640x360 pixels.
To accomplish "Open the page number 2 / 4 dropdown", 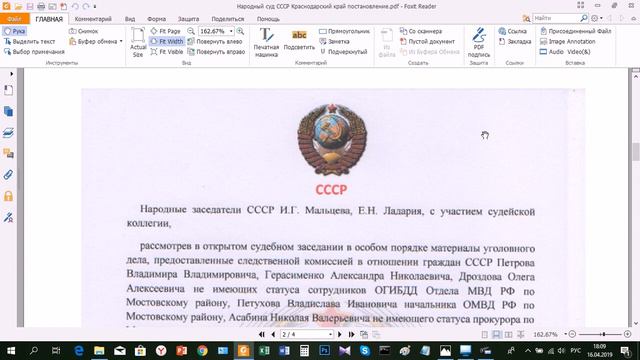I will (330, 334).
